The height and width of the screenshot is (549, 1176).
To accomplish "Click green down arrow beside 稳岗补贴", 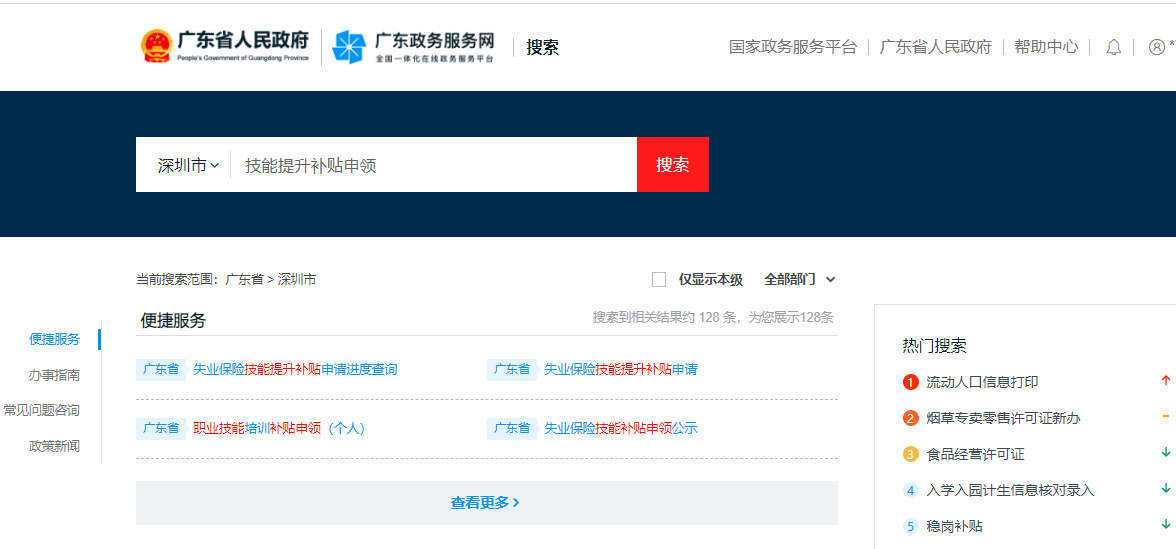I will (x=1166, y=524).
